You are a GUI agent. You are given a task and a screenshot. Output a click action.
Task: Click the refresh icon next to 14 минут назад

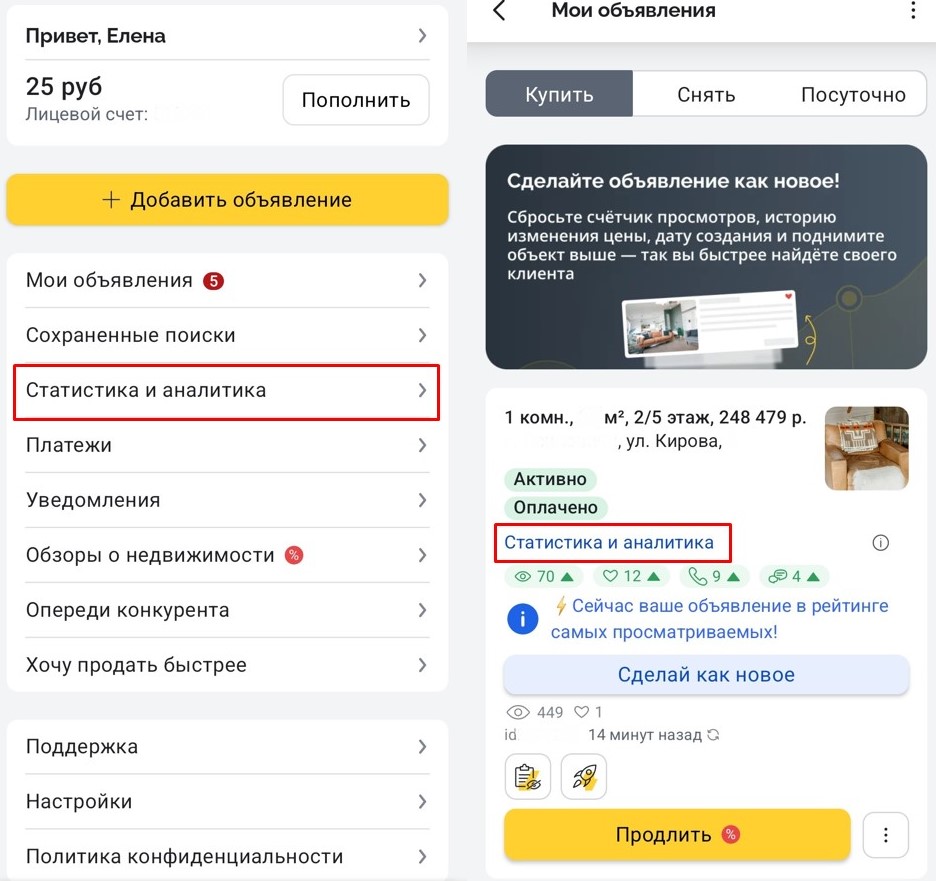point(713,735)
